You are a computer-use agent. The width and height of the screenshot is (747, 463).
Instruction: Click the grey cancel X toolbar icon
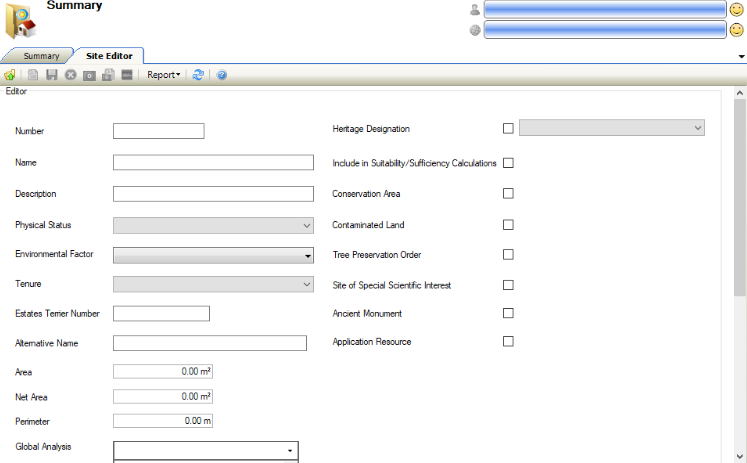click(70, 75)
